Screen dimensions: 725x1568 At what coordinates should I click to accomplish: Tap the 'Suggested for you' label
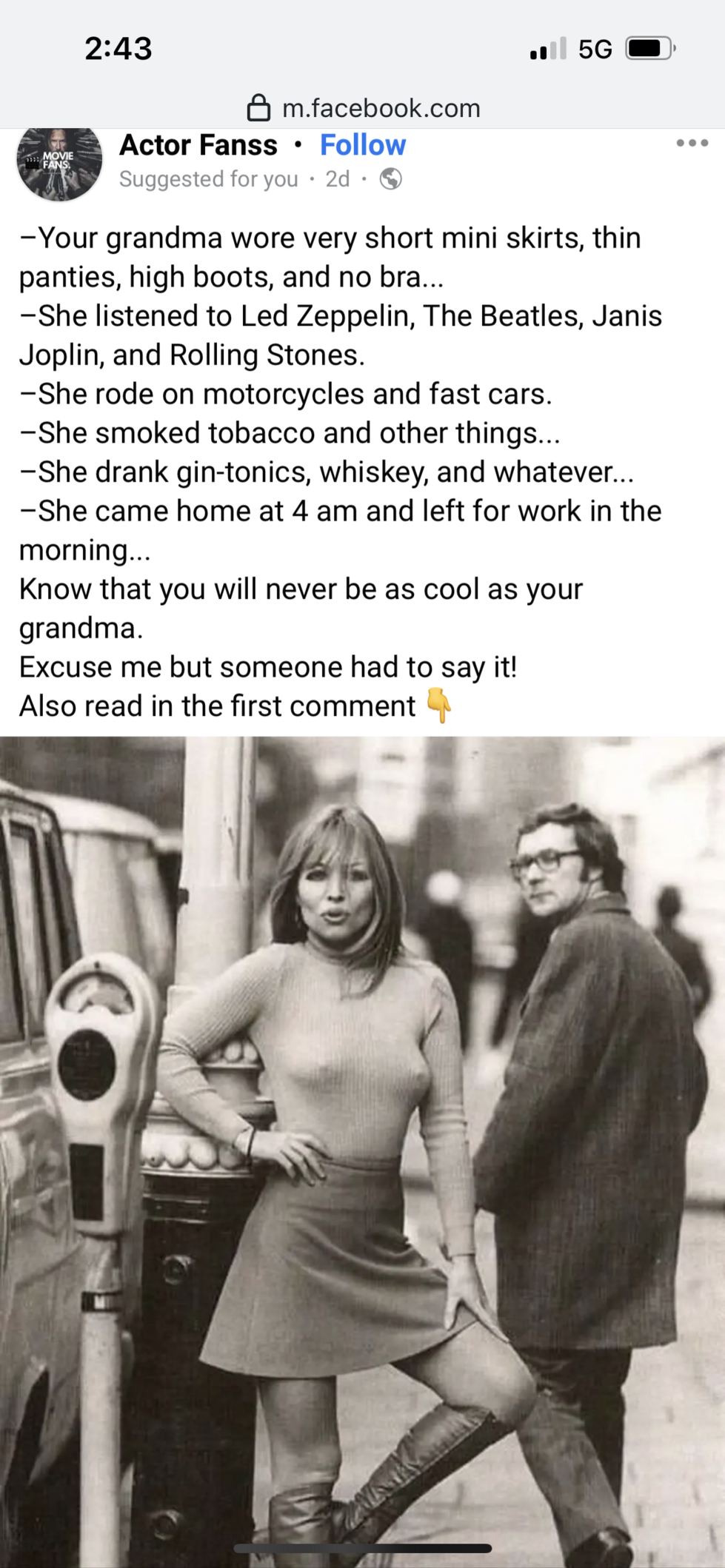(x=209, y=179)
